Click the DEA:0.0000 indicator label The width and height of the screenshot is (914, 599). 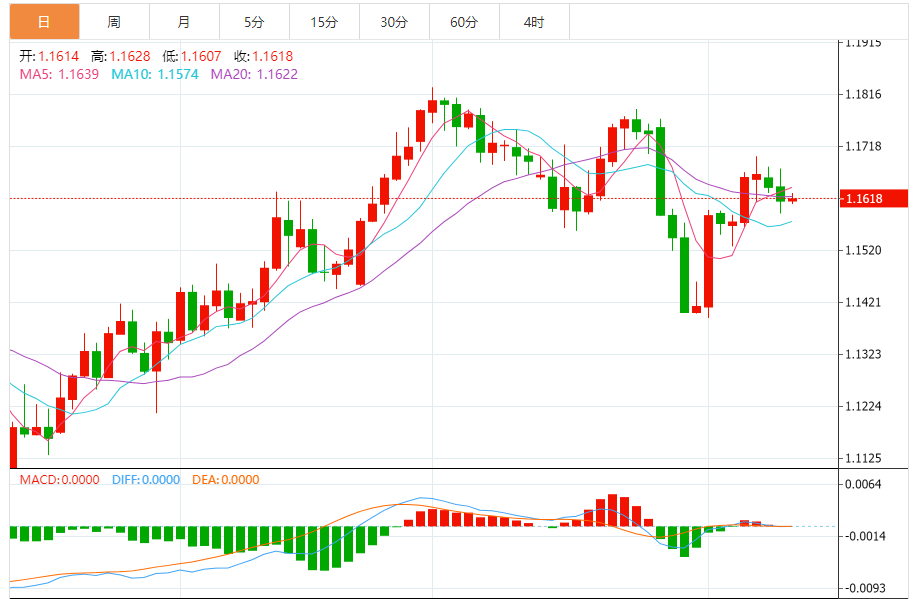[226, 480]
